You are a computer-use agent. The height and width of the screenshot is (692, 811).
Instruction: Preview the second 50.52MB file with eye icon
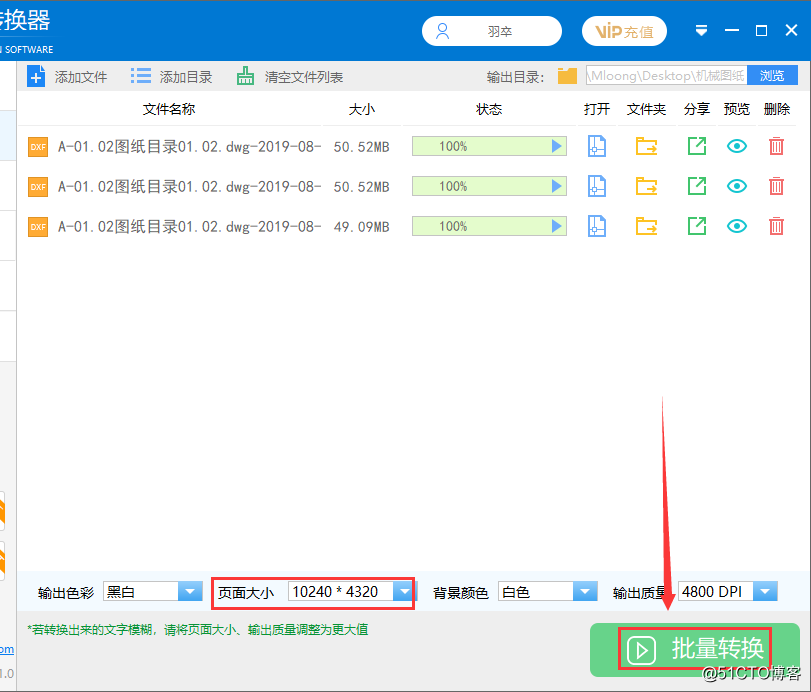(737, 186)
